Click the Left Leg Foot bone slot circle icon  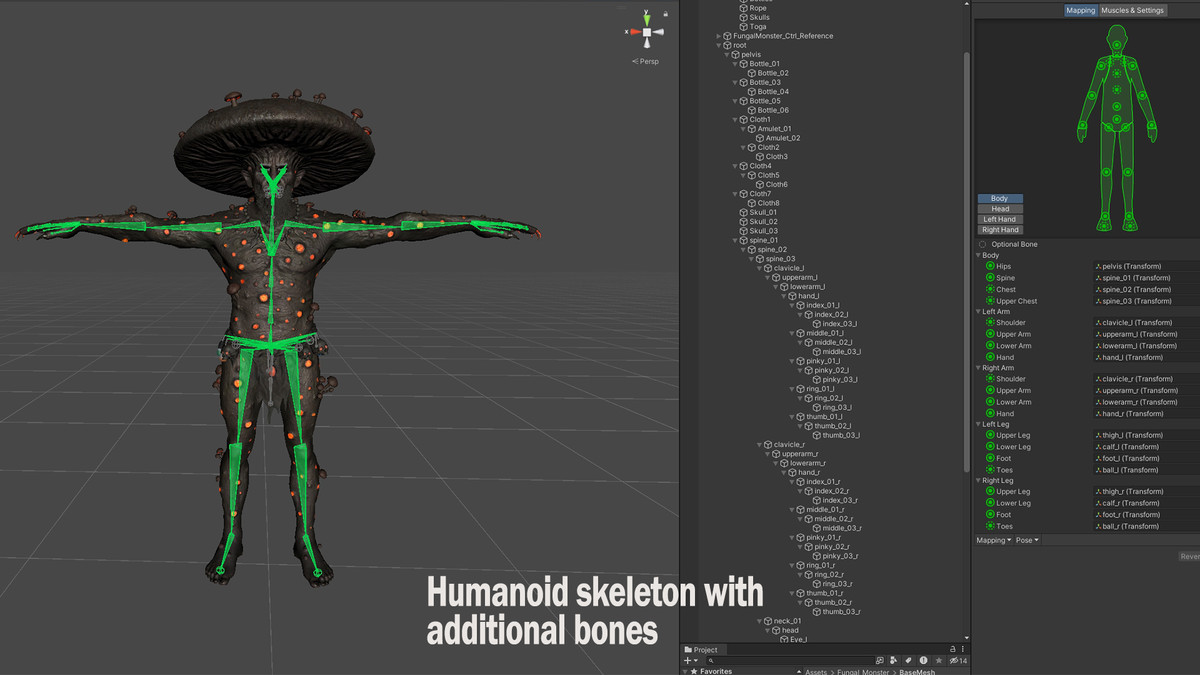click(x=990, y=458)
